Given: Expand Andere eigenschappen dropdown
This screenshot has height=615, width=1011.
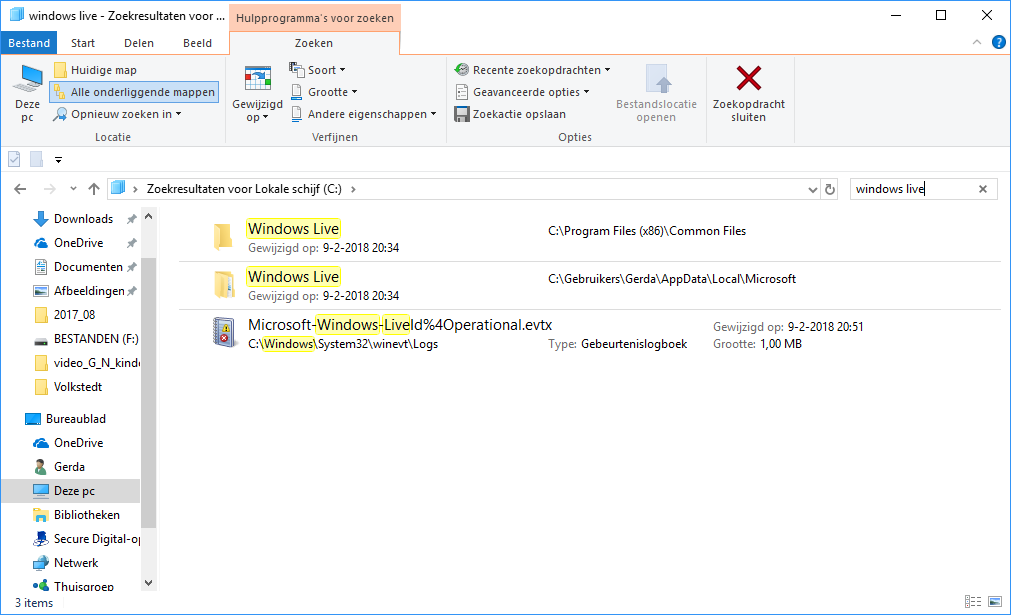Looking at the screenshot, I should (364, 114).
